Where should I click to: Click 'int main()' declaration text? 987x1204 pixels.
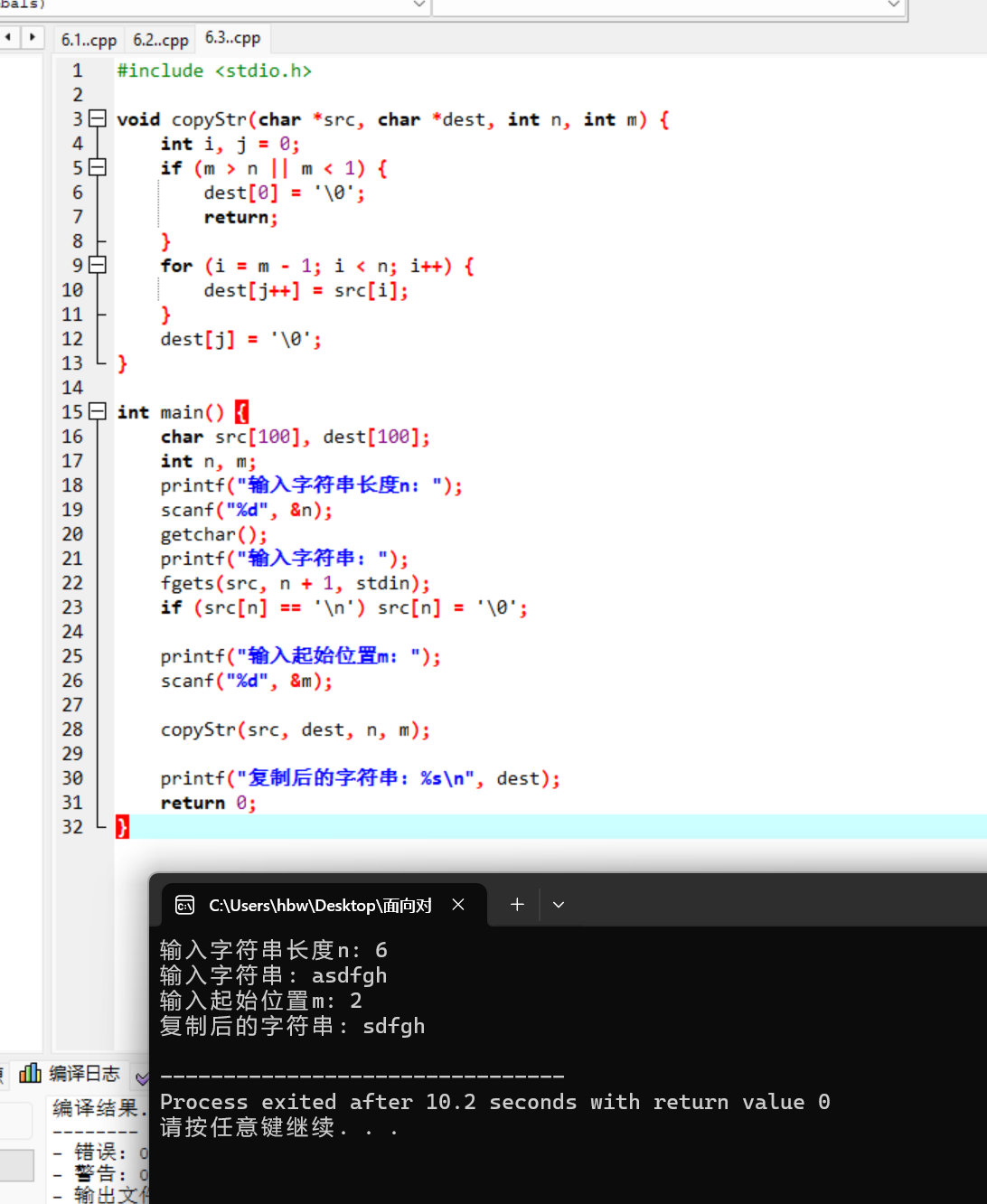(x=170, y=412)
